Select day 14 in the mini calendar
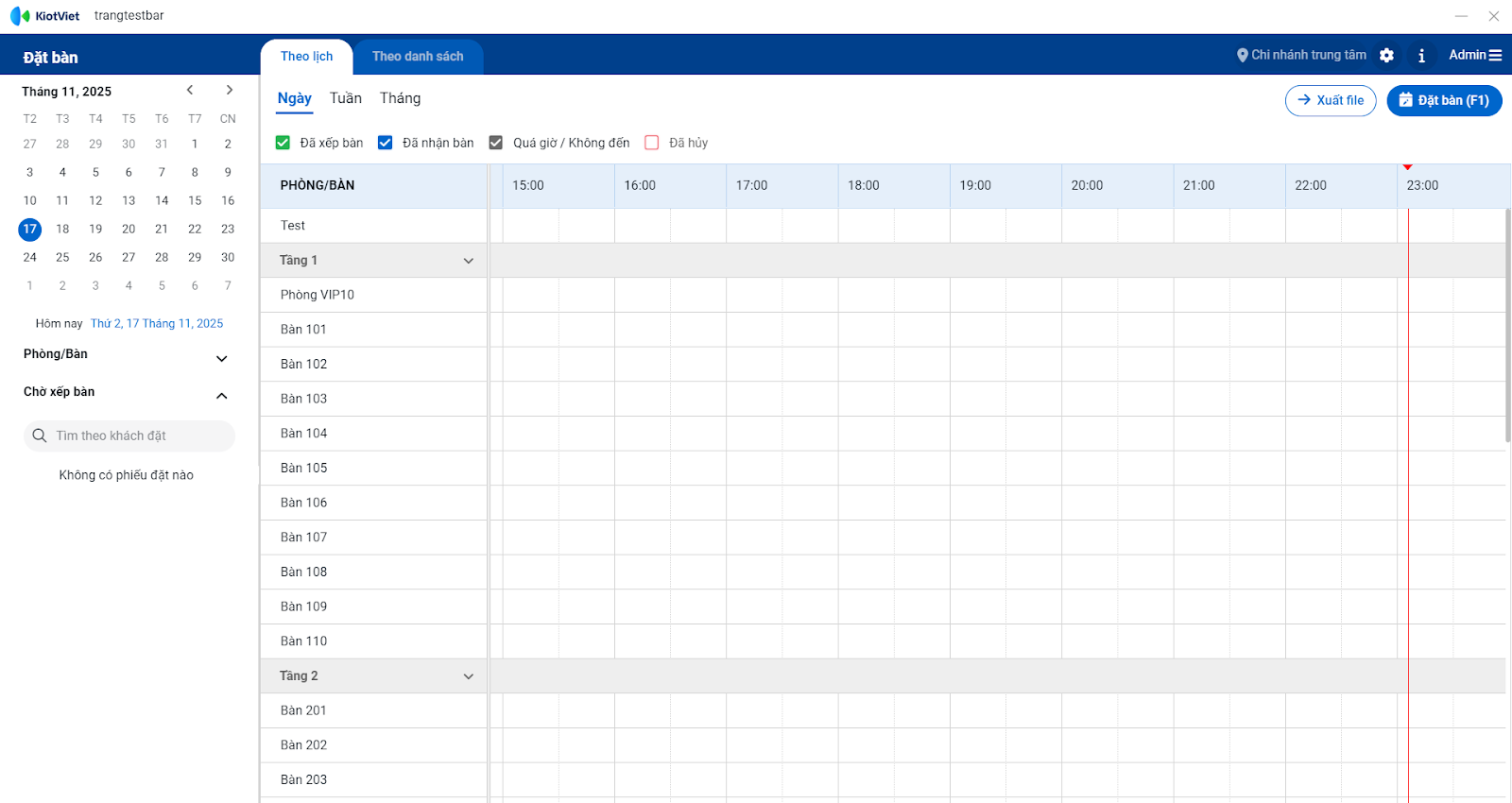This screenshot has width=1512, height=803. [x=162, y=200]
